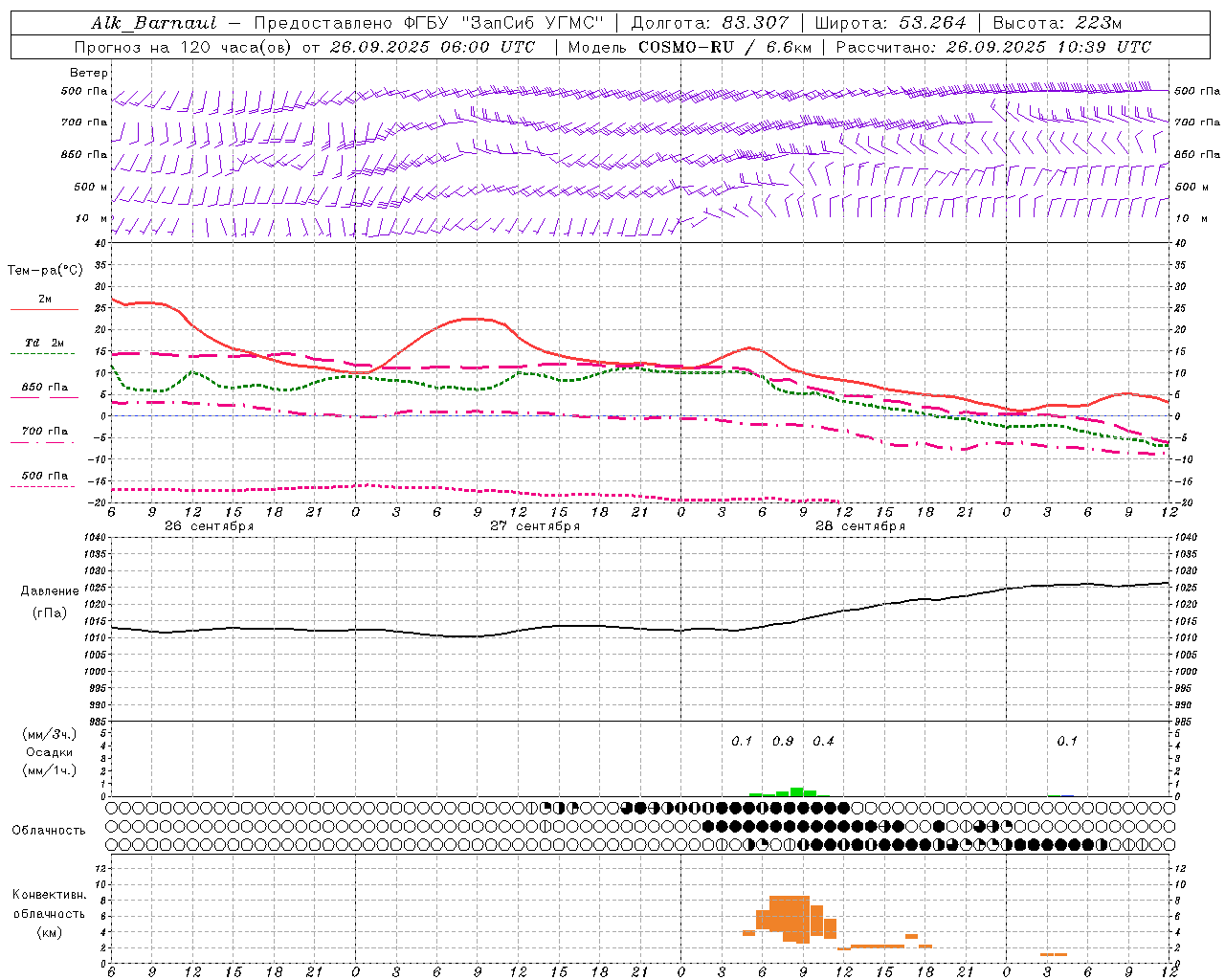Click the 500 гПа entry in the temperature legend

[x=45, y=476]
